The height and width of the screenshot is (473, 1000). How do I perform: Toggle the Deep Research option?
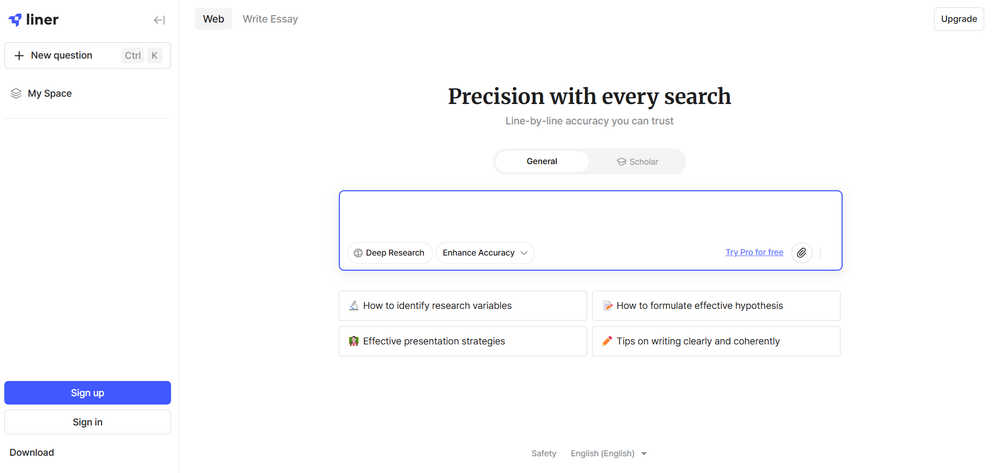tap(389, 253)
